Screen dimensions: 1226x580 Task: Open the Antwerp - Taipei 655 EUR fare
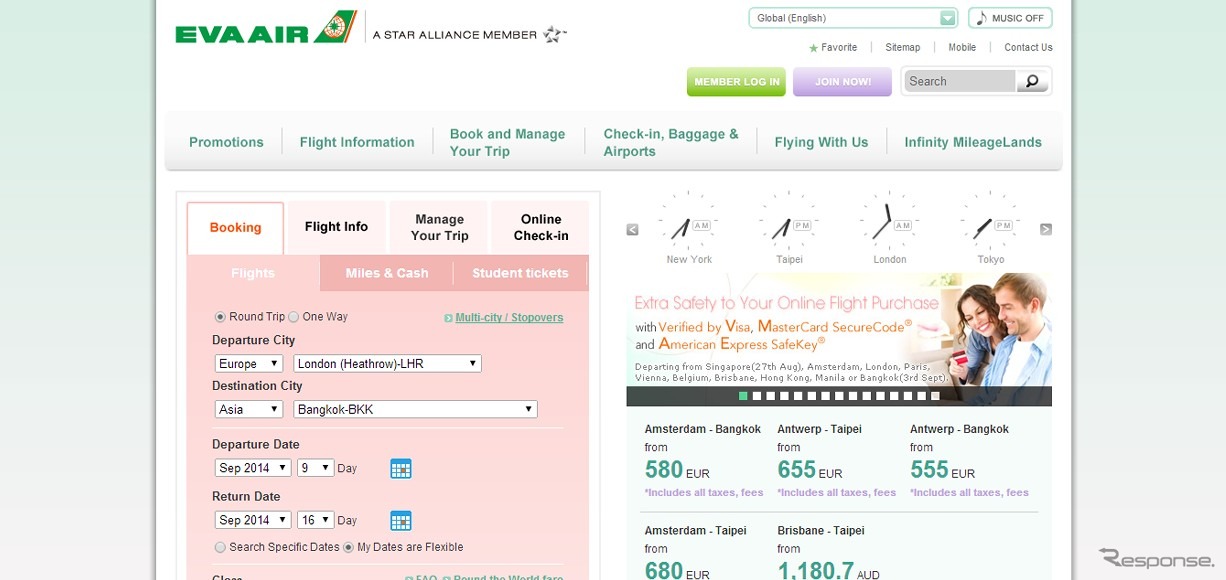[836, 461]
